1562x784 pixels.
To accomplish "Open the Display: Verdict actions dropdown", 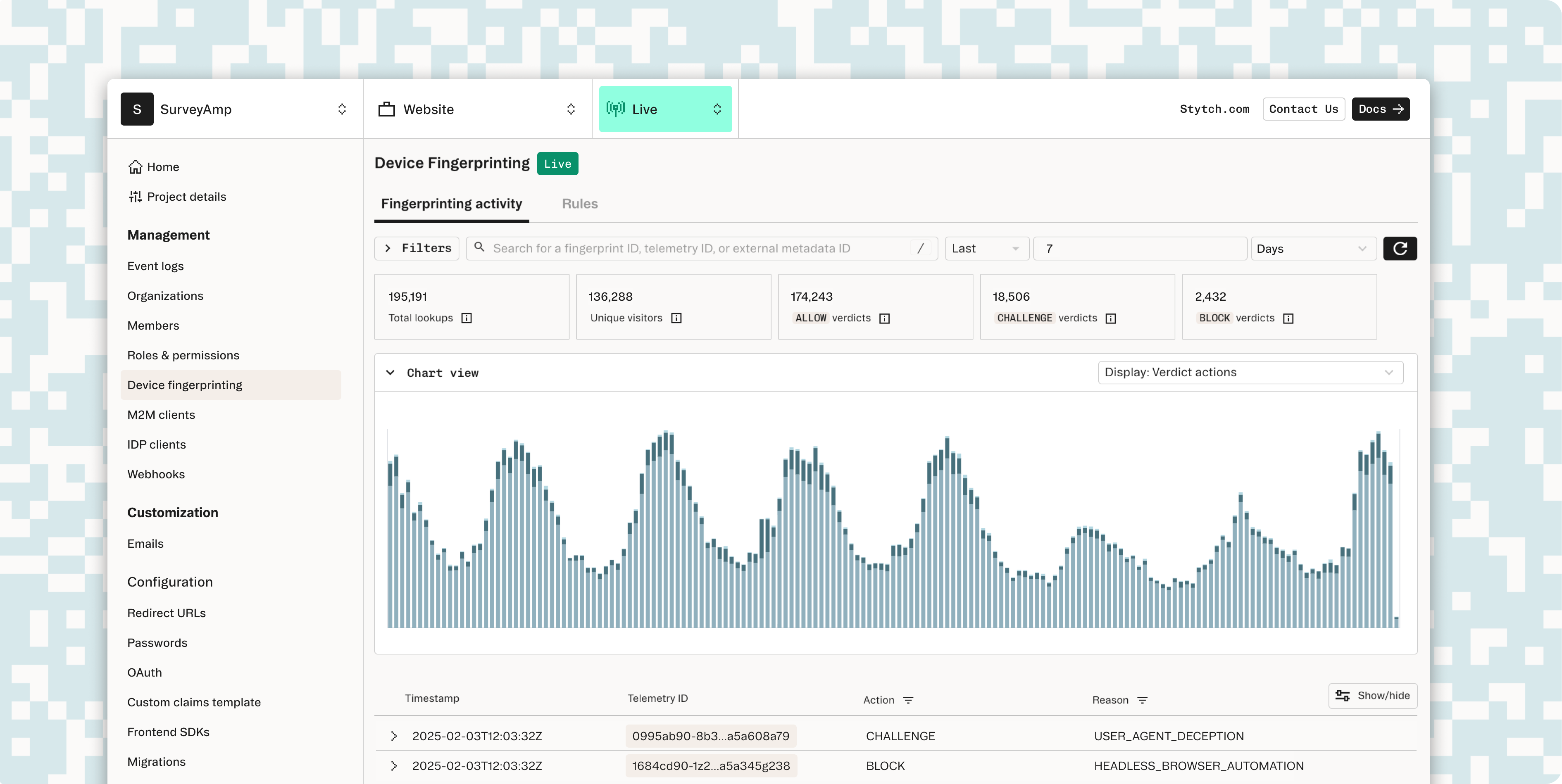I will (x=1250, y=372).
